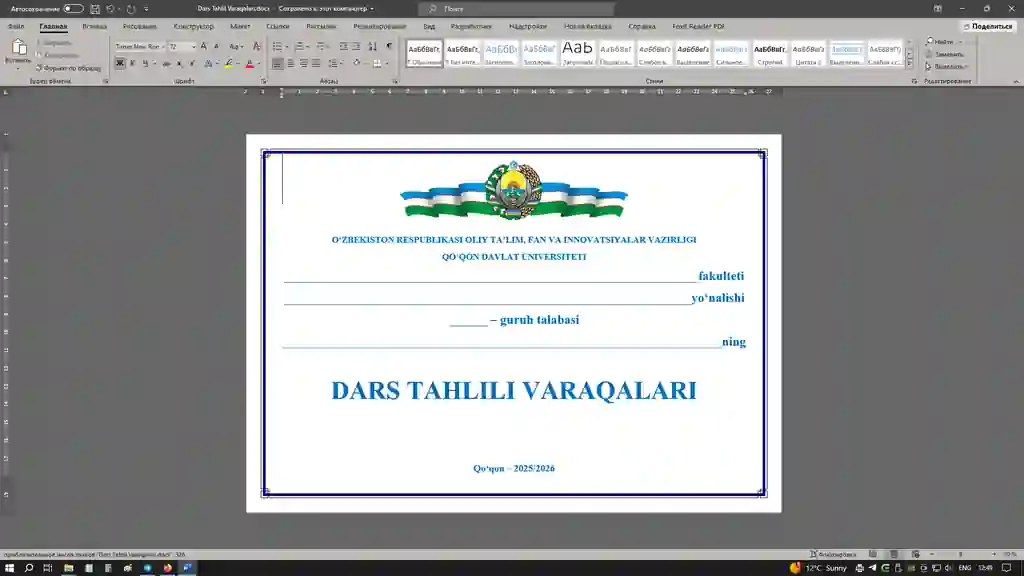Switch to the Design (Конструктор) tab
1024x576 pixels.
coord(193,27)
